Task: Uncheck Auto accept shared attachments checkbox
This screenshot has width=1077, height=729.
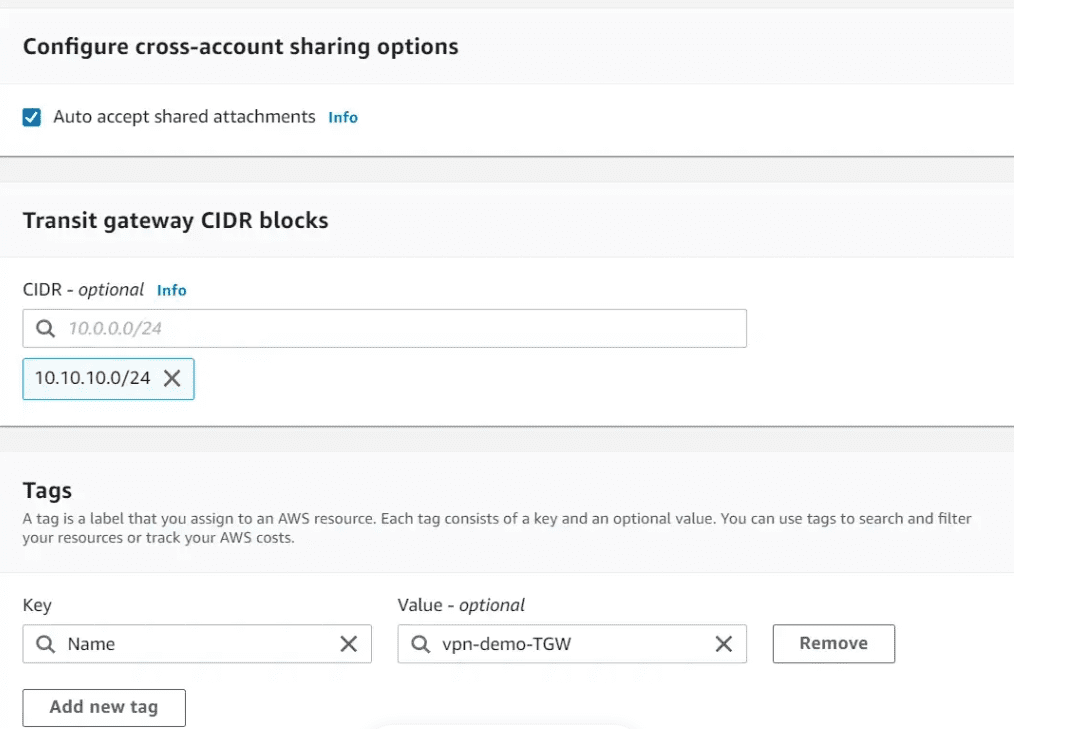Action: [x=32, y=117]
